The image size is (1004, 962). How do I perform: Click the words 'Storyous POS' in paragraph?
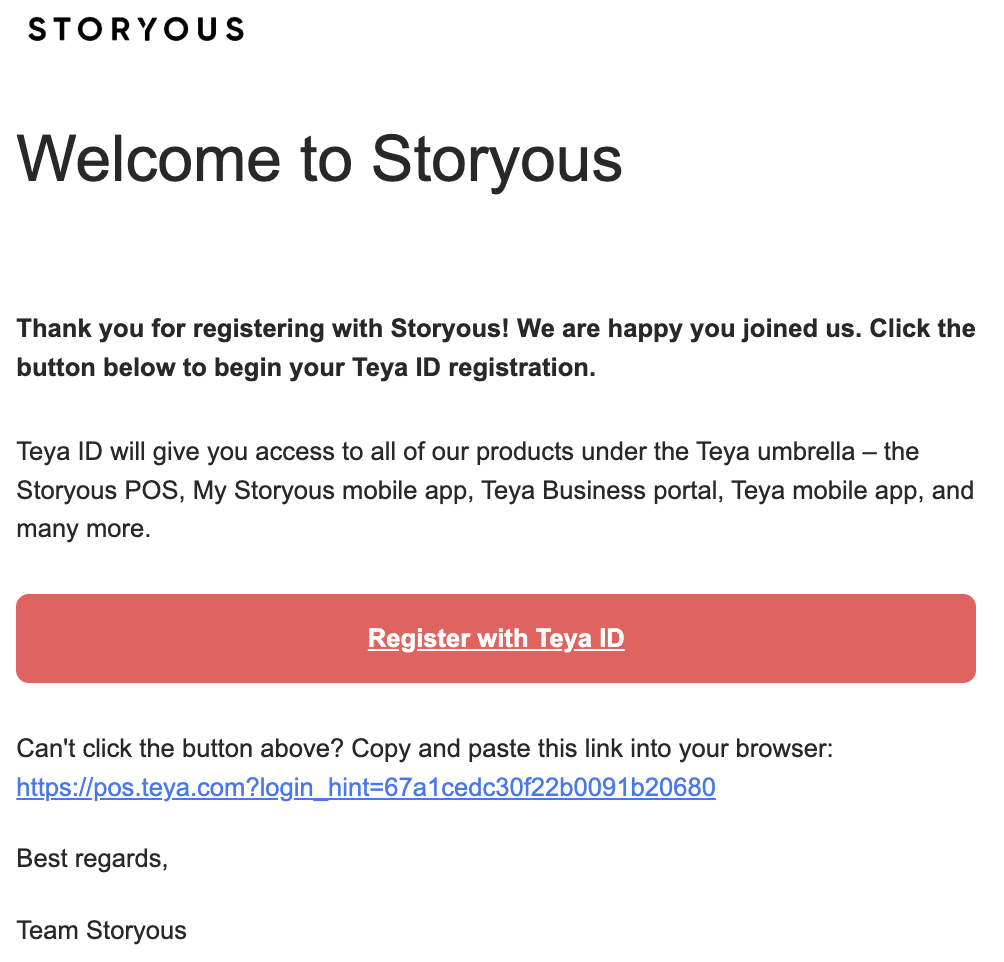[97, 491]
